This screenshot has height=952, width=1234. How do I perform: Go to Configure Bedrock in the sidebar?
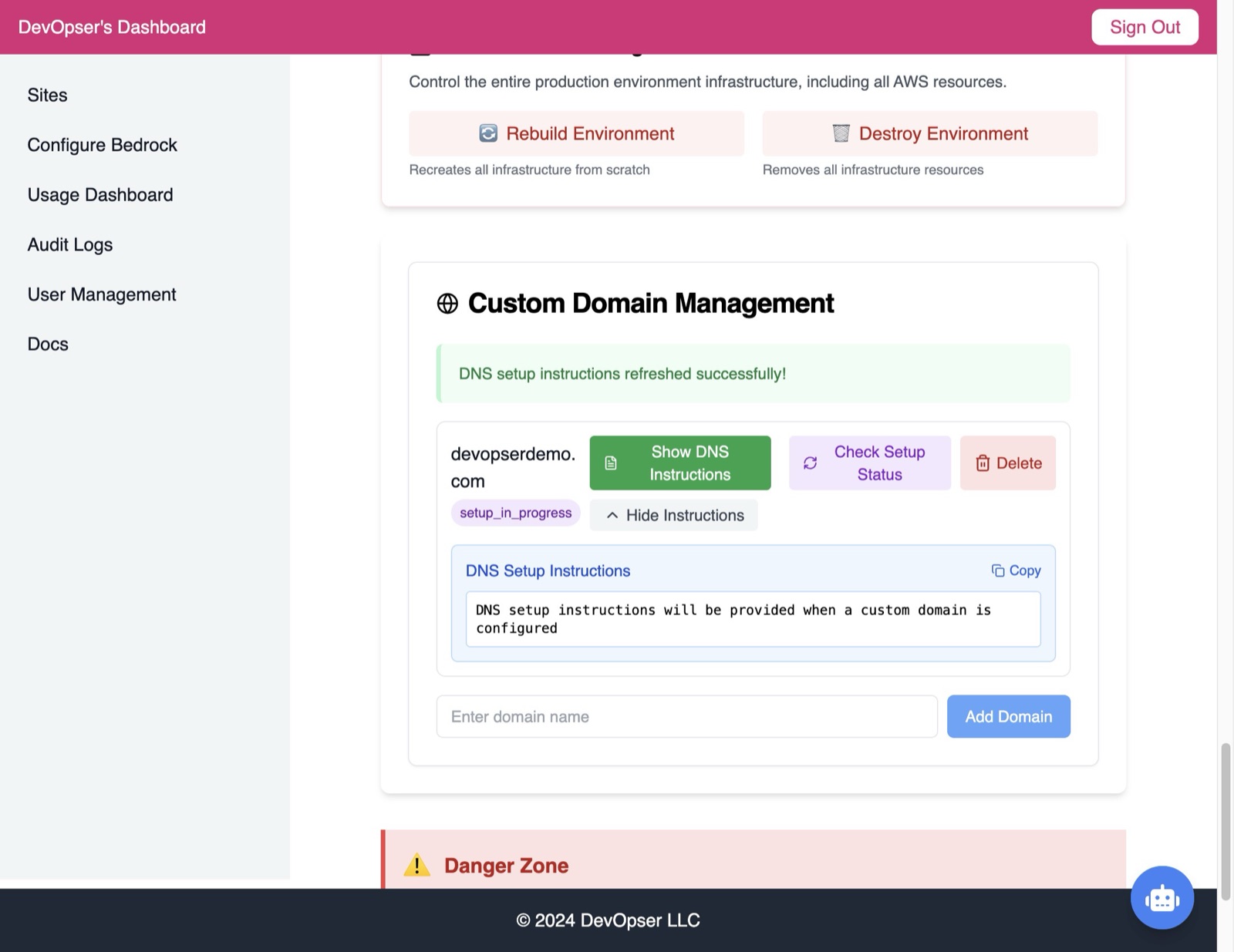coord(103,145)
